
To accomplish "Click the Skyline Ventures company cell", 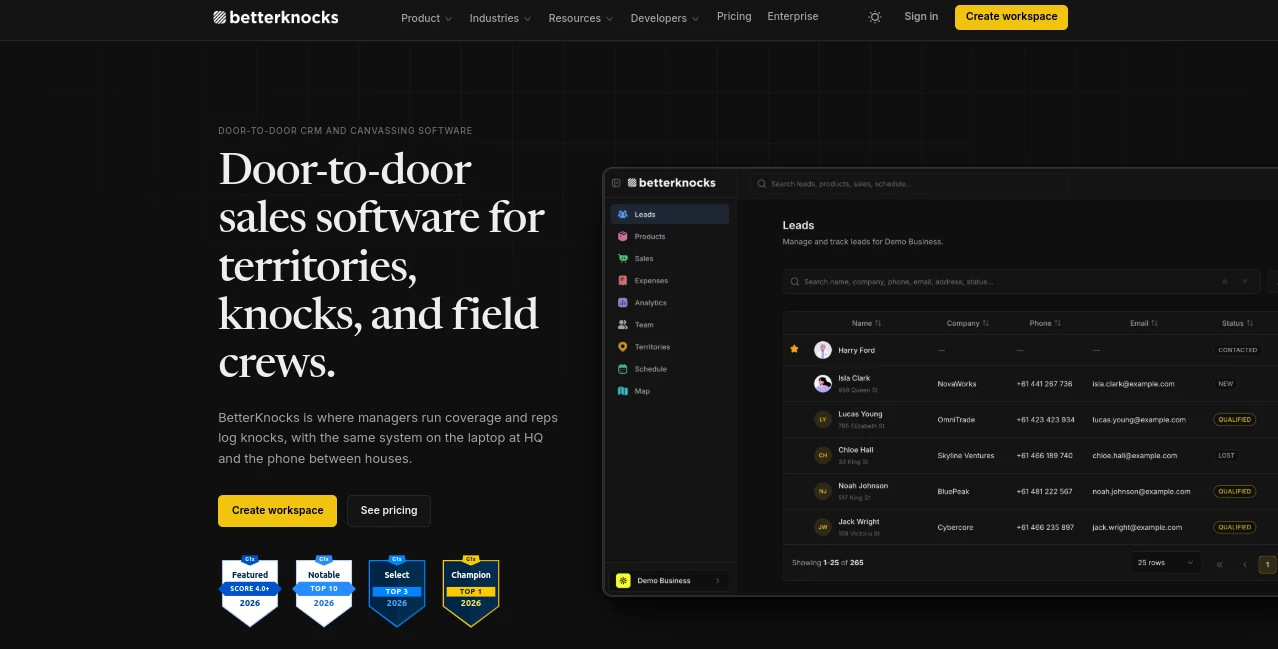I will coord(966,455).
